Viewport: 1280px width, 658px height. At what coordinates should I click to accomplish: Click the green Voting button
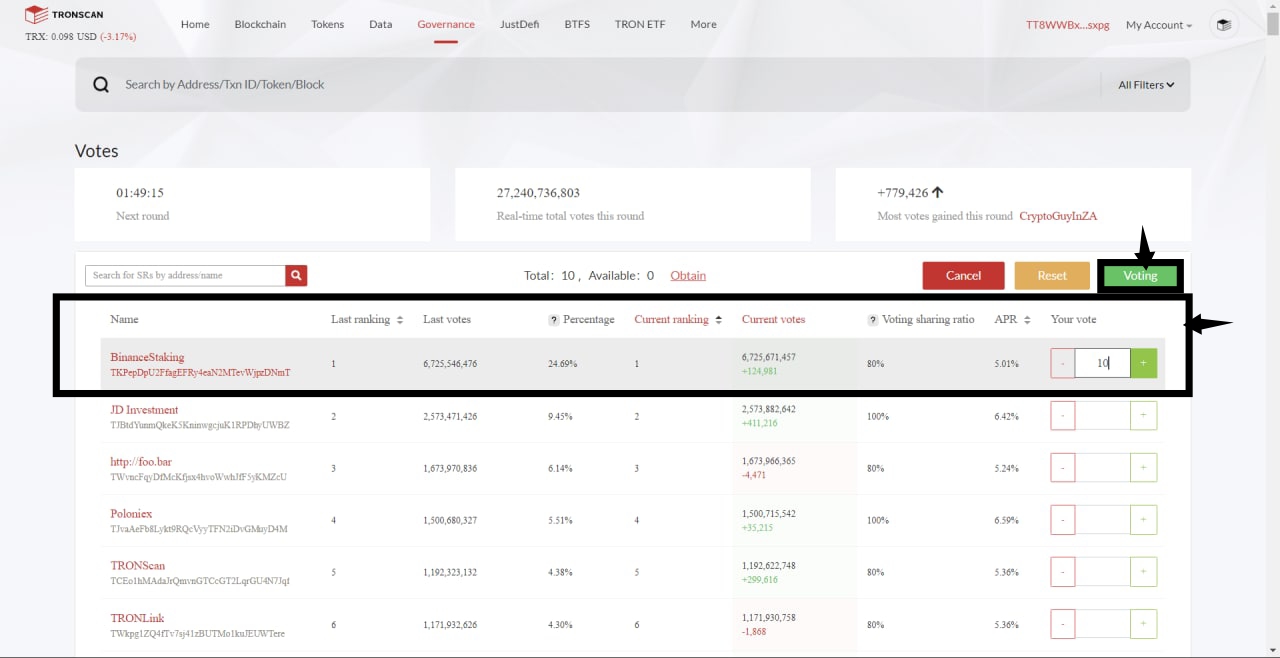pos(1140,276)
